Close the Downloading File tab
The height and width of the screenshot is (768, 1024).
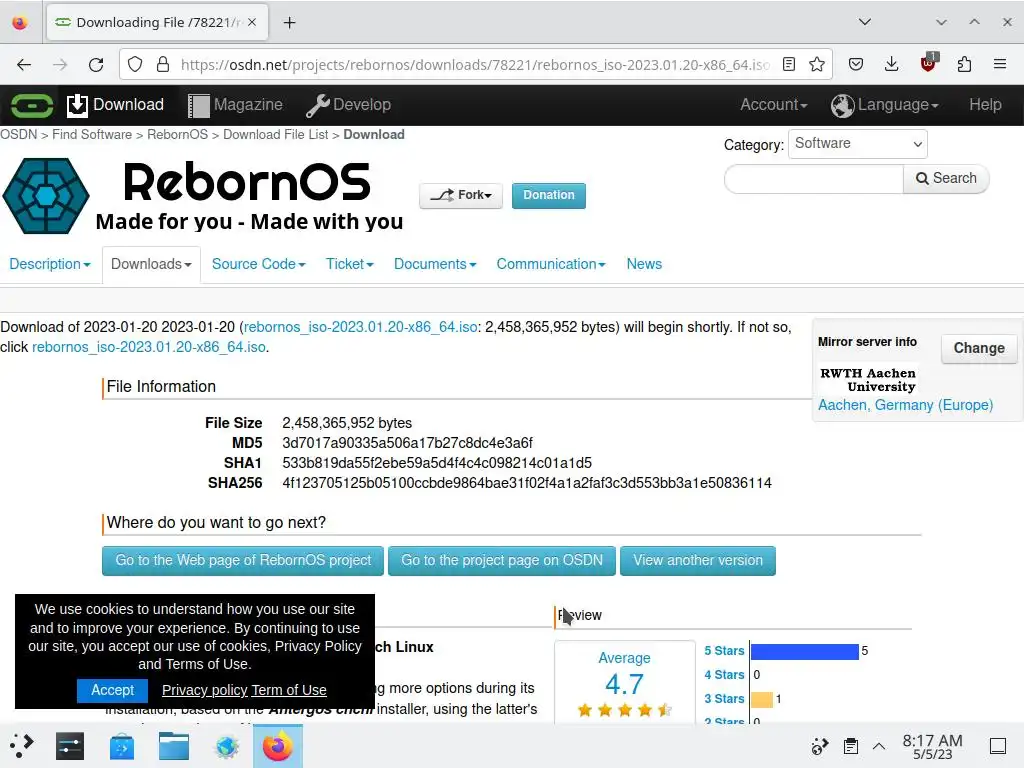pos(252,22)
